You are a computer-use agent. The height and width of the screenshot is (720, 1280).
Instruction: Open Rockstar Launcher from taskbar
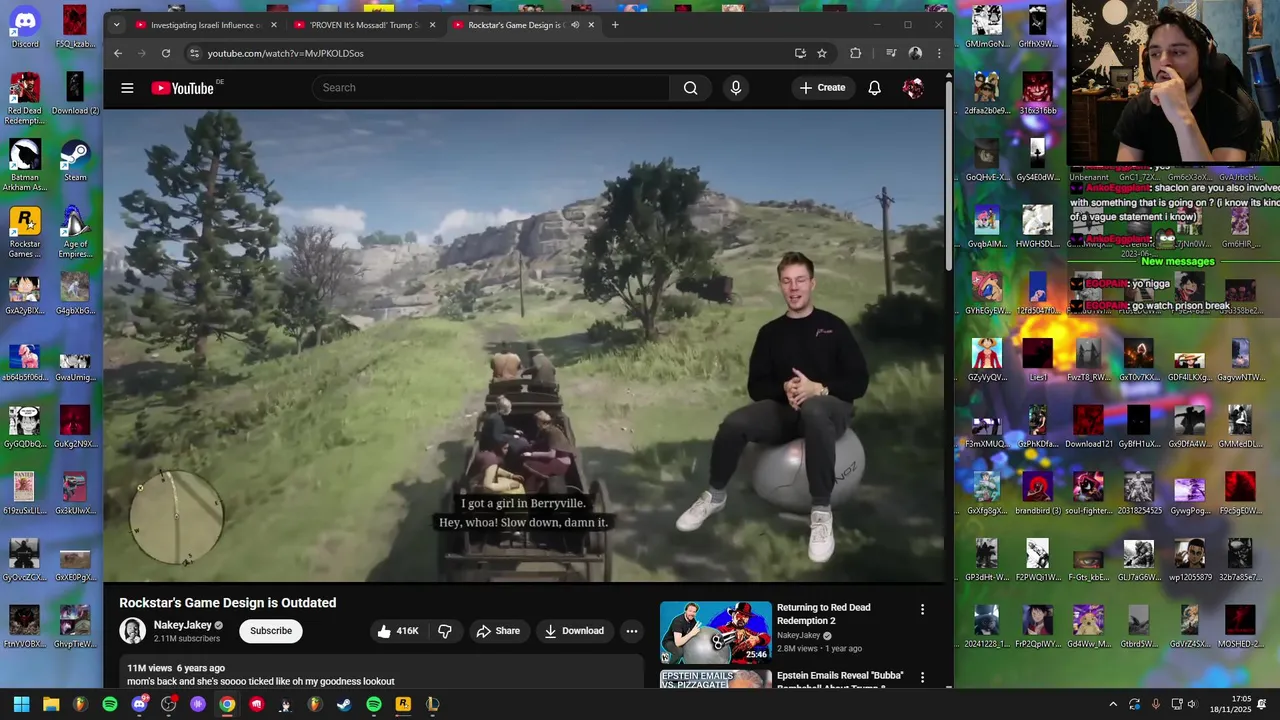point(403,704)
